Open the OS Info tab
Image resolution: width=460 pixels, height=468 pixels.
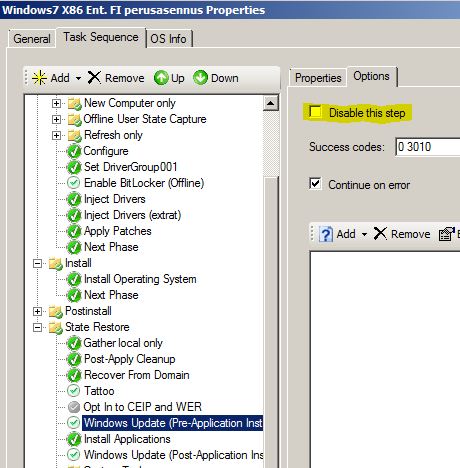coord(169,39)
